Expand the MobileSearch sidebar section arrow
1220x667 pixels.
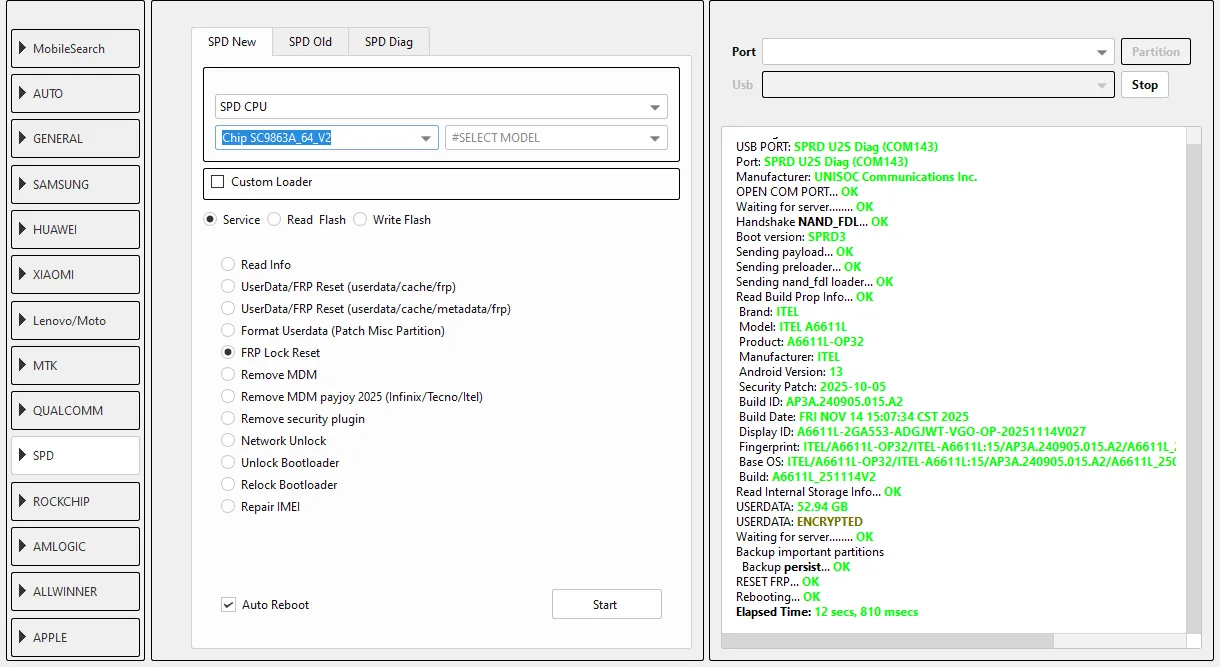[x=22, y=48]
